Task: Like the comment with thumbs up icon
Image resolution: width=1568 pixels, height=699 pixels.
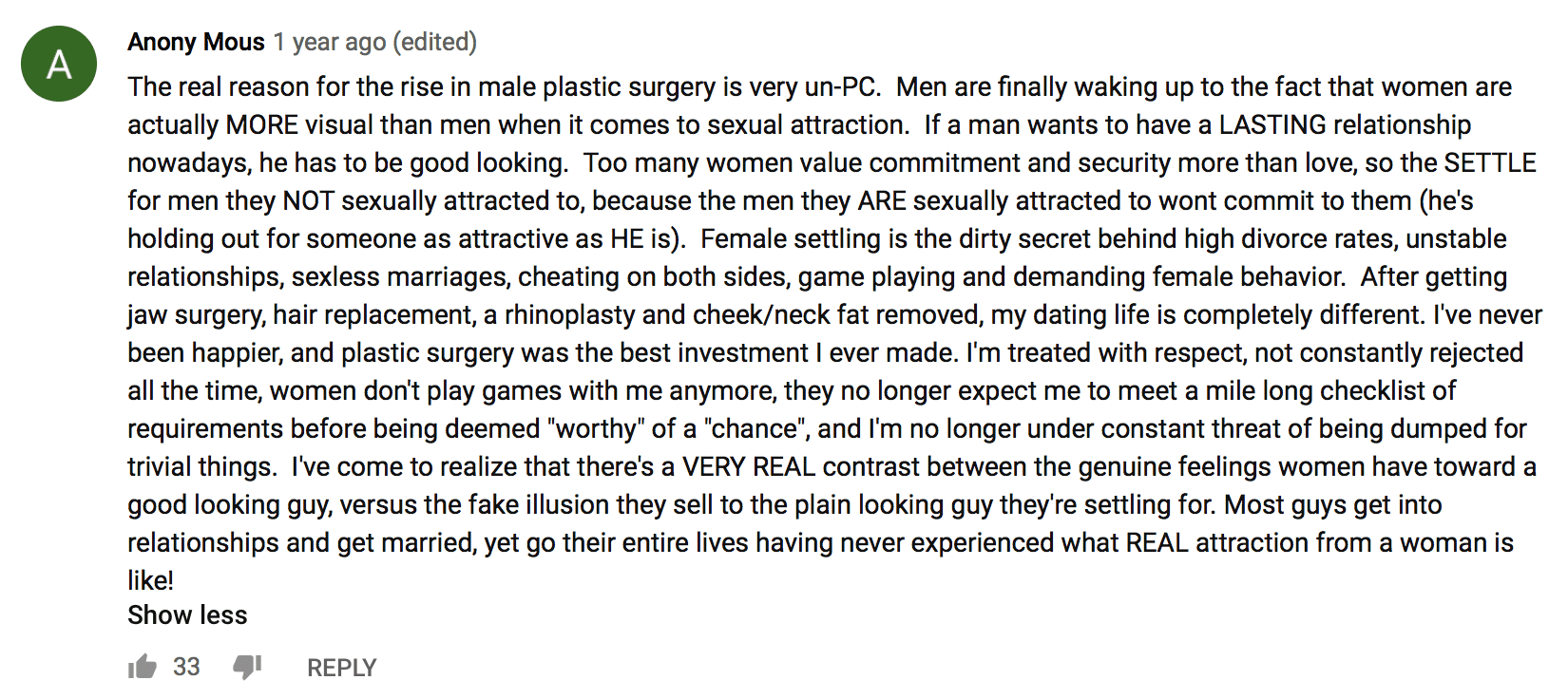Action: coord(143,667)
